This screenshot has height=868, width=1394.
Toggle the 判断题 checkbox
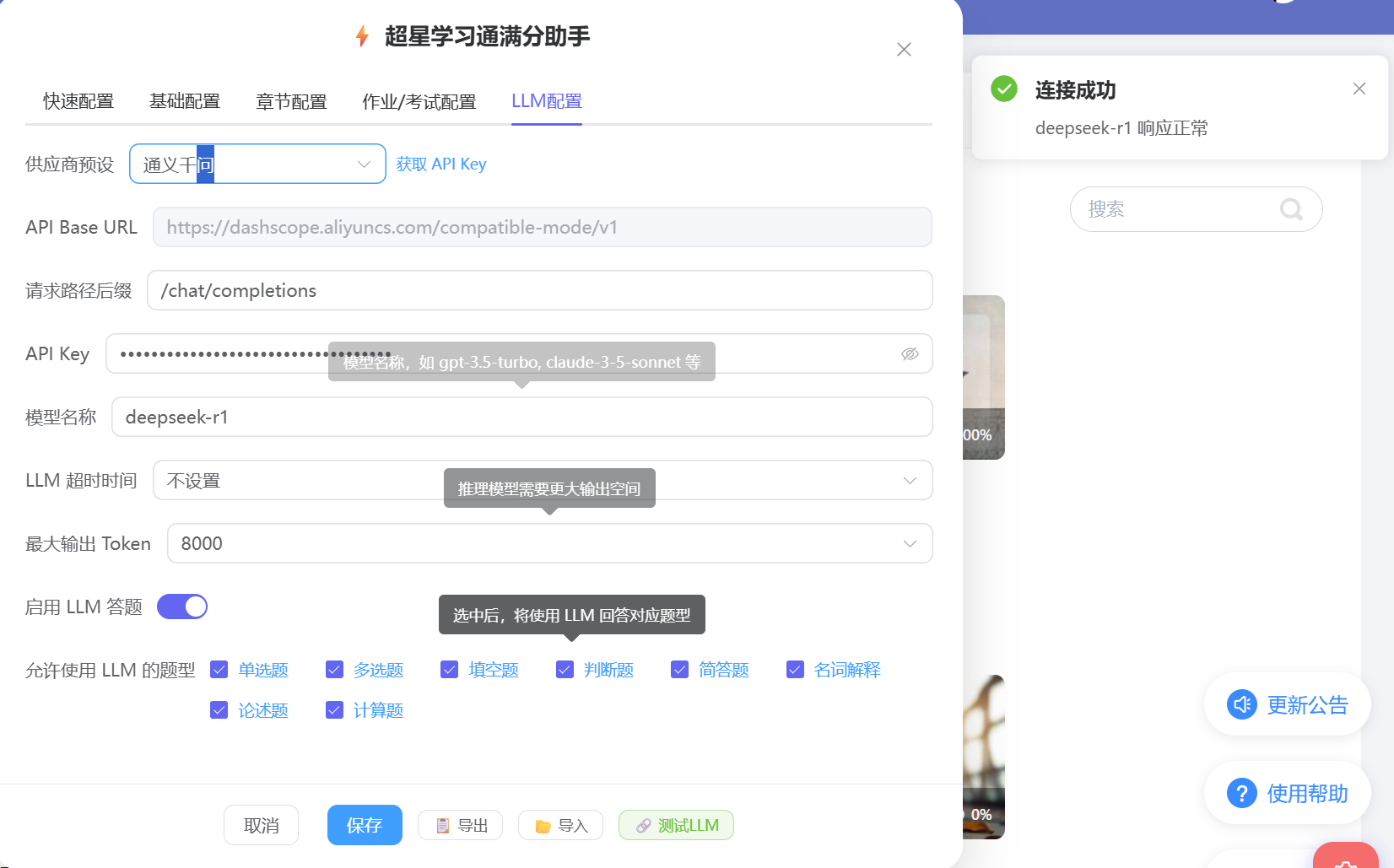[x=565, y=670]
